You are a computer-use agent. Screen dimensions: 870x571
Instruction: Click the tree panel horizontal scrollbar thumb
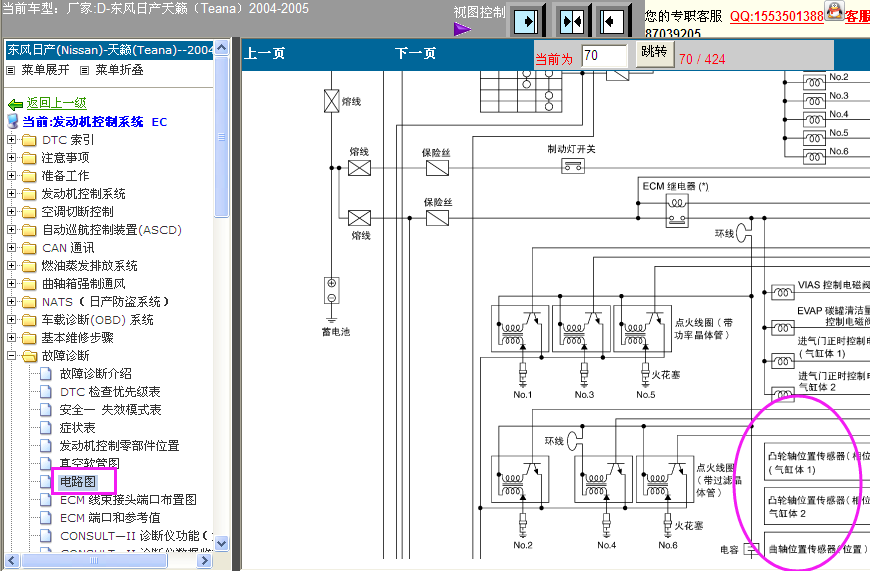94,560
